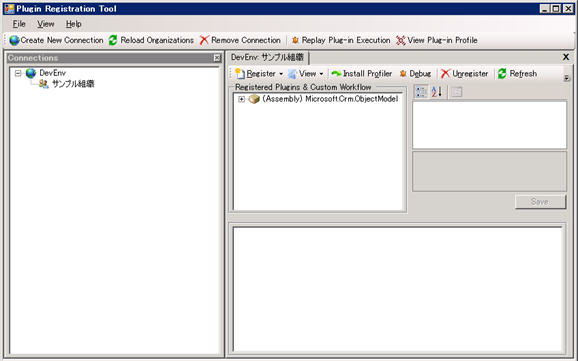Screen dimensions: 578x361
Task: Click Install Profiler label
Action: (x=368, y=74)
